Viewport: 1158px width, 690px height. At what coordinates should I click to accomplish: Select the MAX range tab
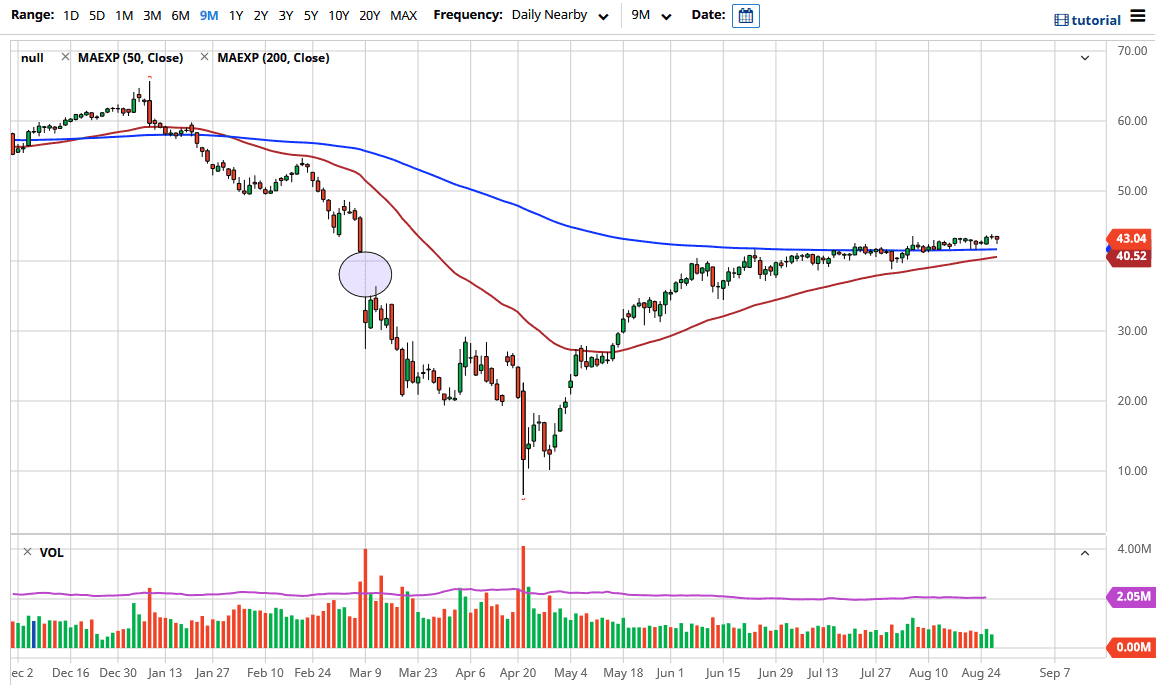(x=403, y=15)
